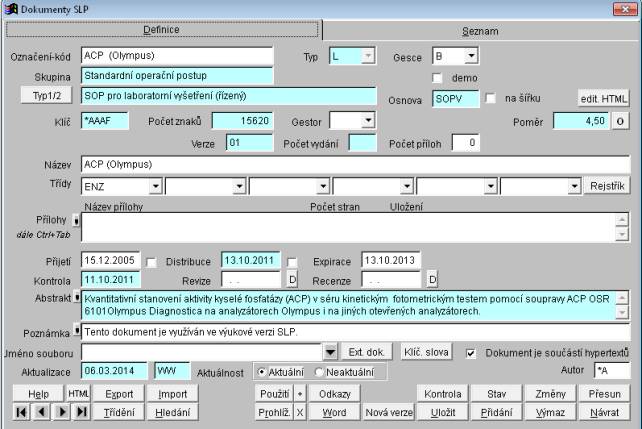
Task: Switch to the Seznam tab
Action: [478, 31]
